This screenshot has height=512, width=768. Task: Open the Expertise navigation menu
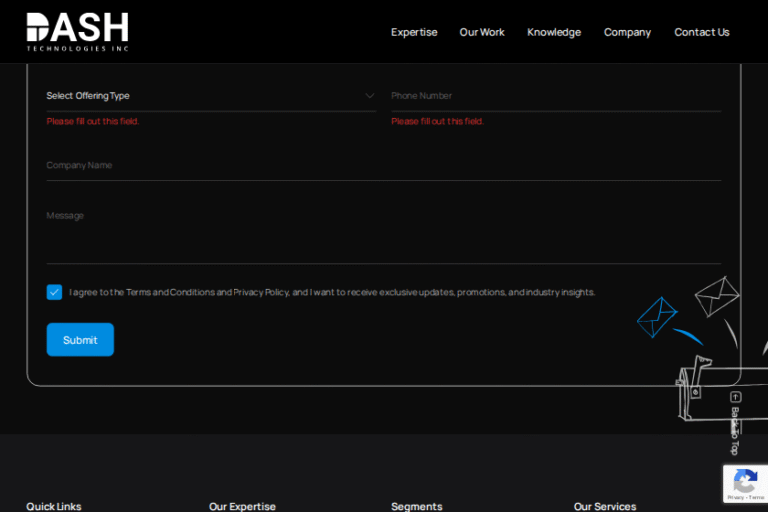pyautogui.click(x=414, y=32)
